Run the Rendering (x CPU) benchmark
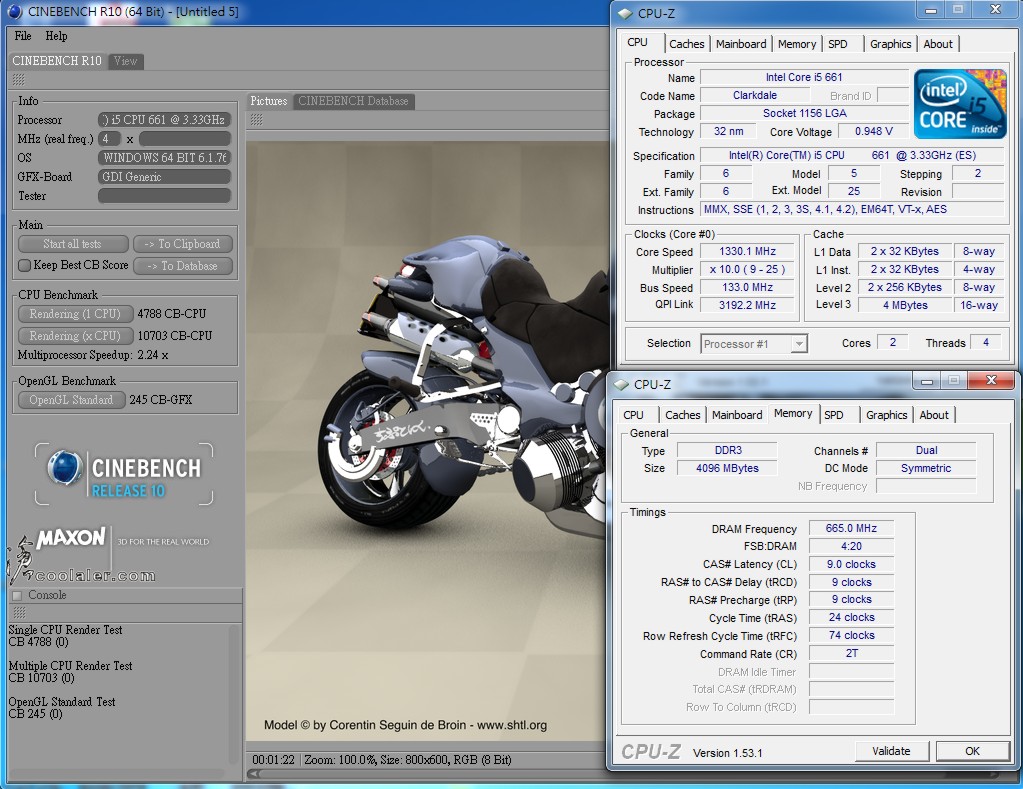The width and height of the screenshot is (1023, 789). point(76,336)
